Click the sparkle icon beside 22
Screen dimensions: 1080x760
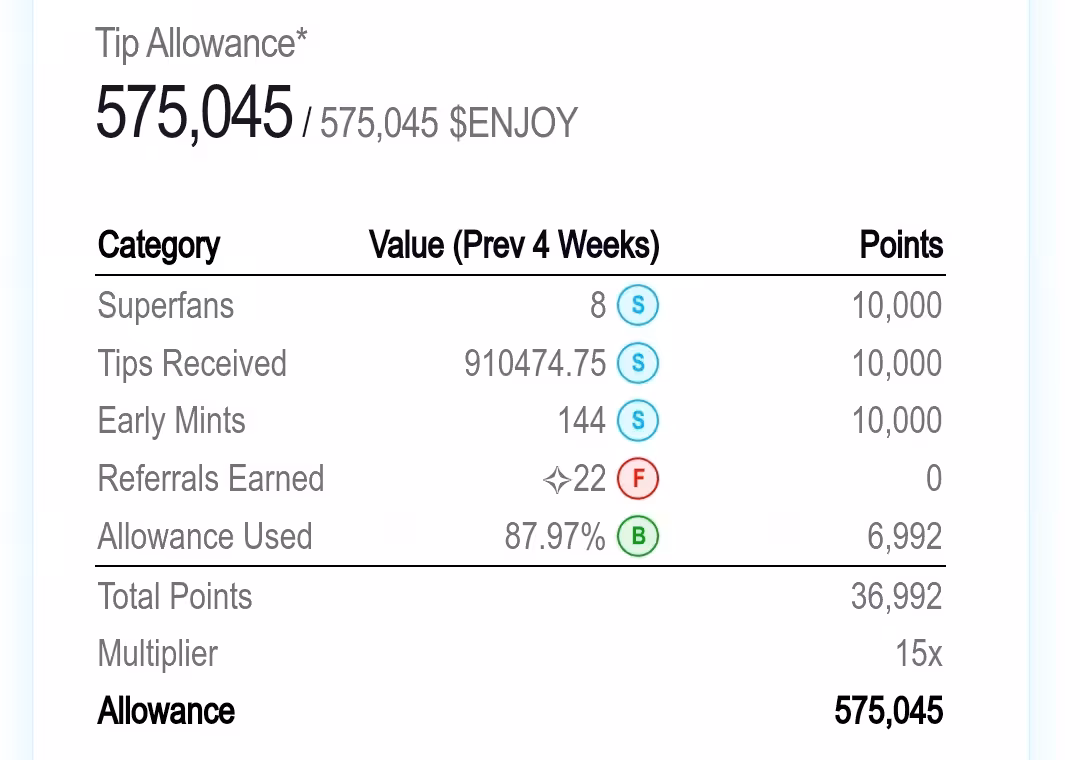[x=557, y=480]
